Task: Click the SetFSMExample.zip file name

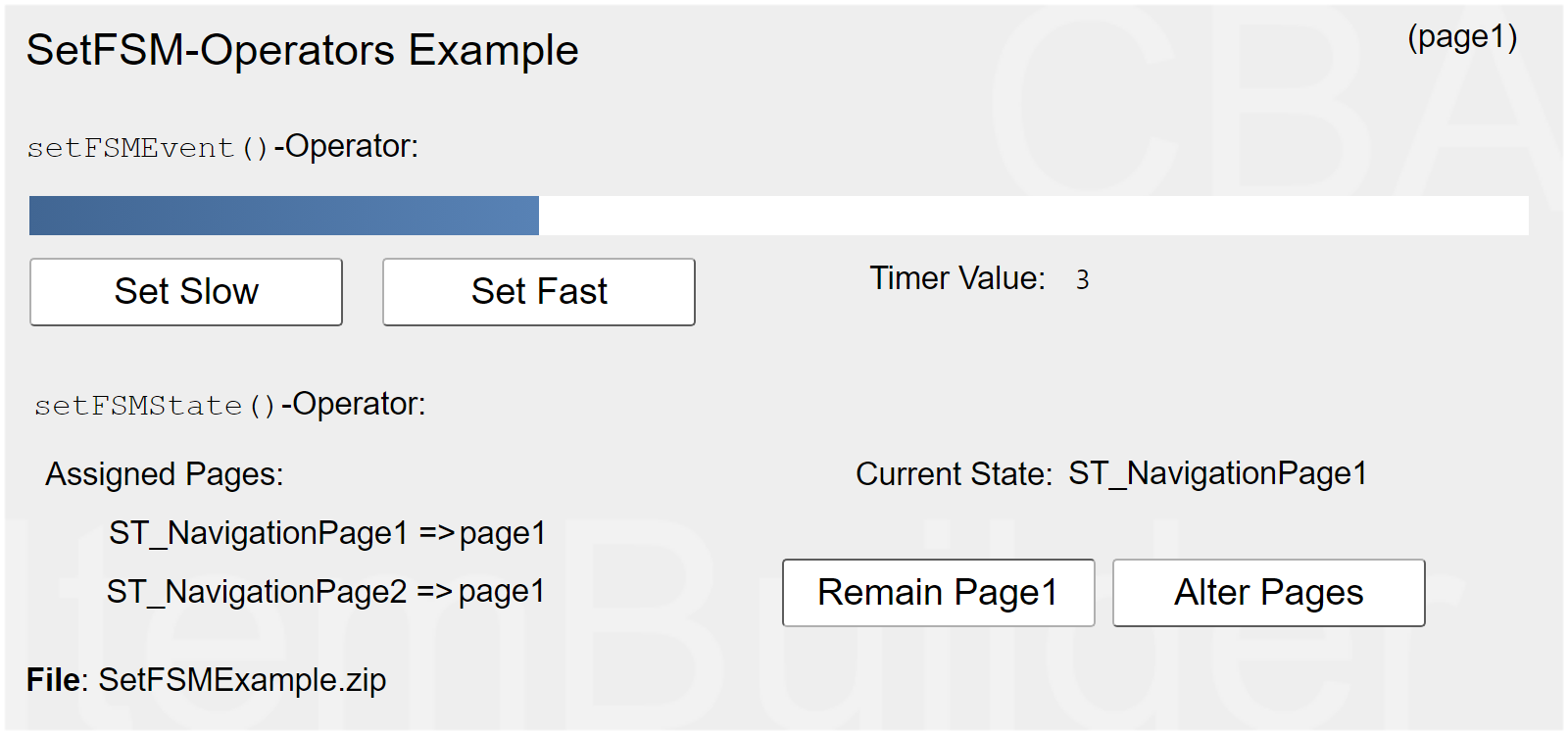Action: coord(242,680)
